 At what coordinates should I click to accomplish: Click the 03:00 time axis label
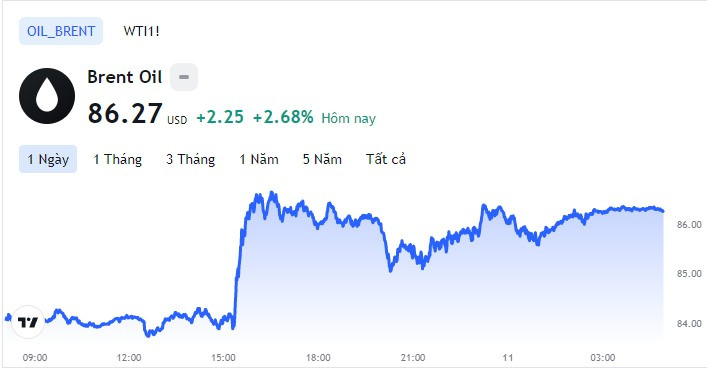[602, 357]
